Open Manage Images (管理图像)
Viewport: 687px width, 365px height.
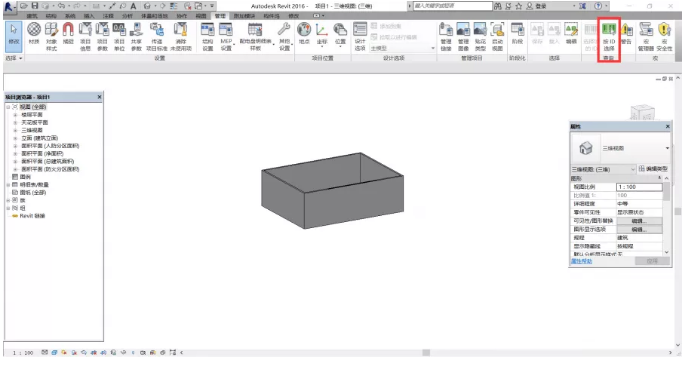pos(463,36)
